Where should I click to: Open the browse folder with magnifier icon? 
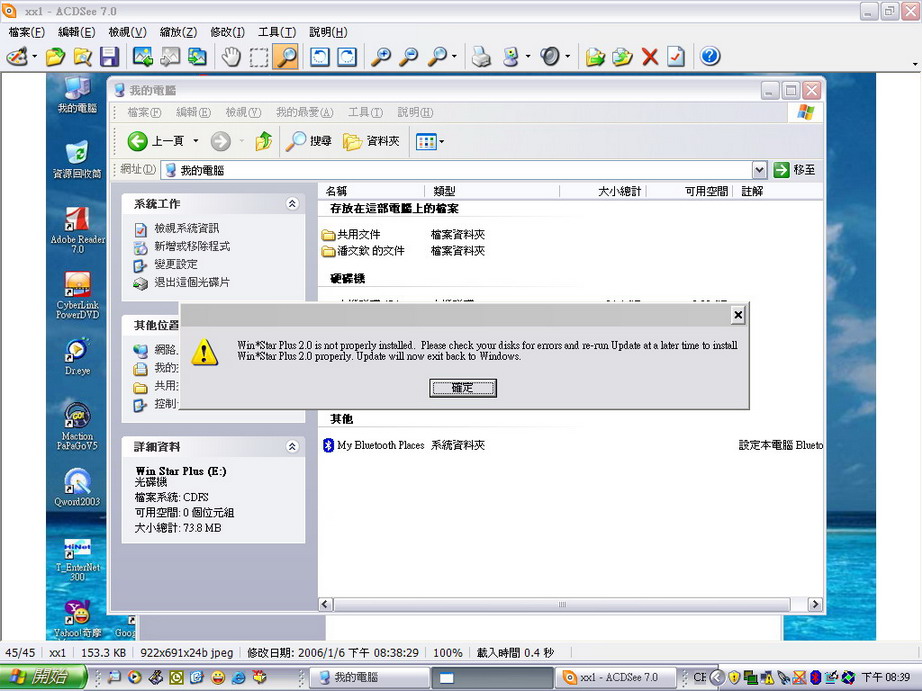(82, 56)
